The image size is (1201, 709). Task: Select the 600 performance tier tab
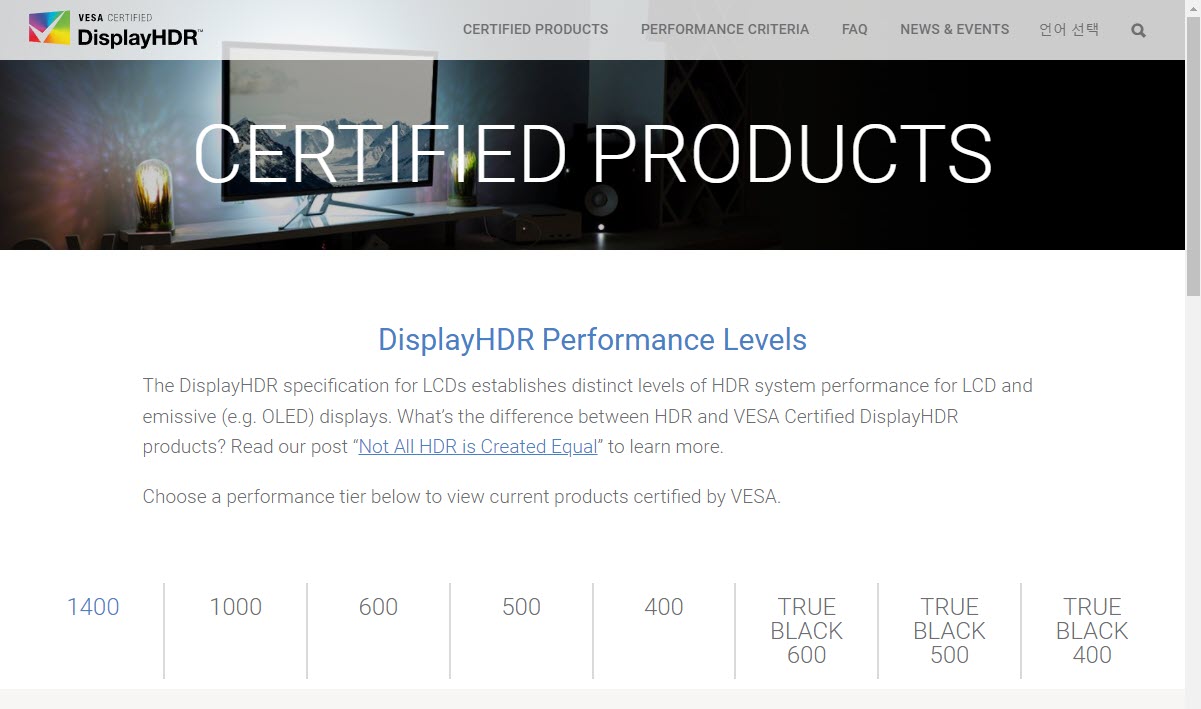378,607
